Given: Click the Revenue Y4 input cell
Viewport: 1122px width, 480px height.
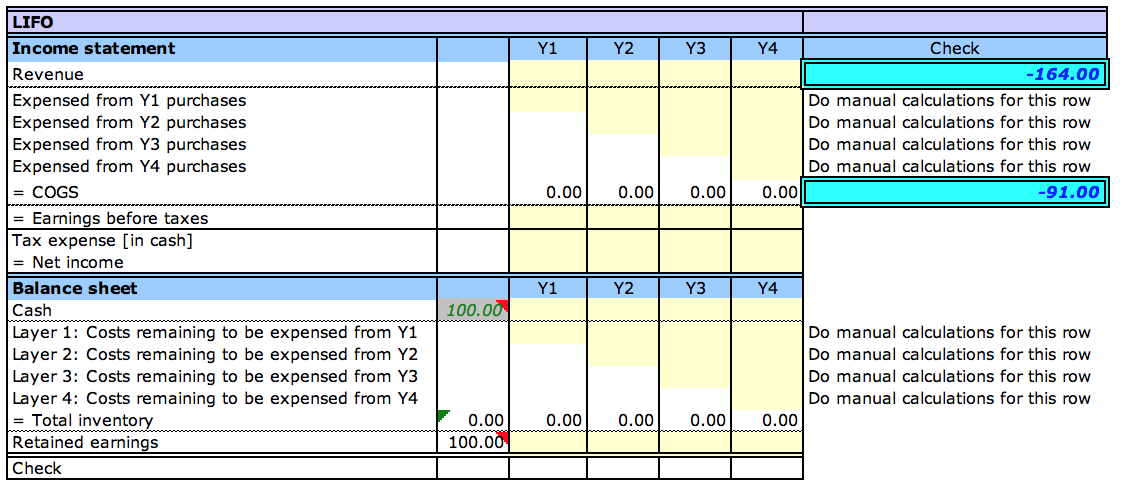Looking at the screenshot, I should 766,74.
